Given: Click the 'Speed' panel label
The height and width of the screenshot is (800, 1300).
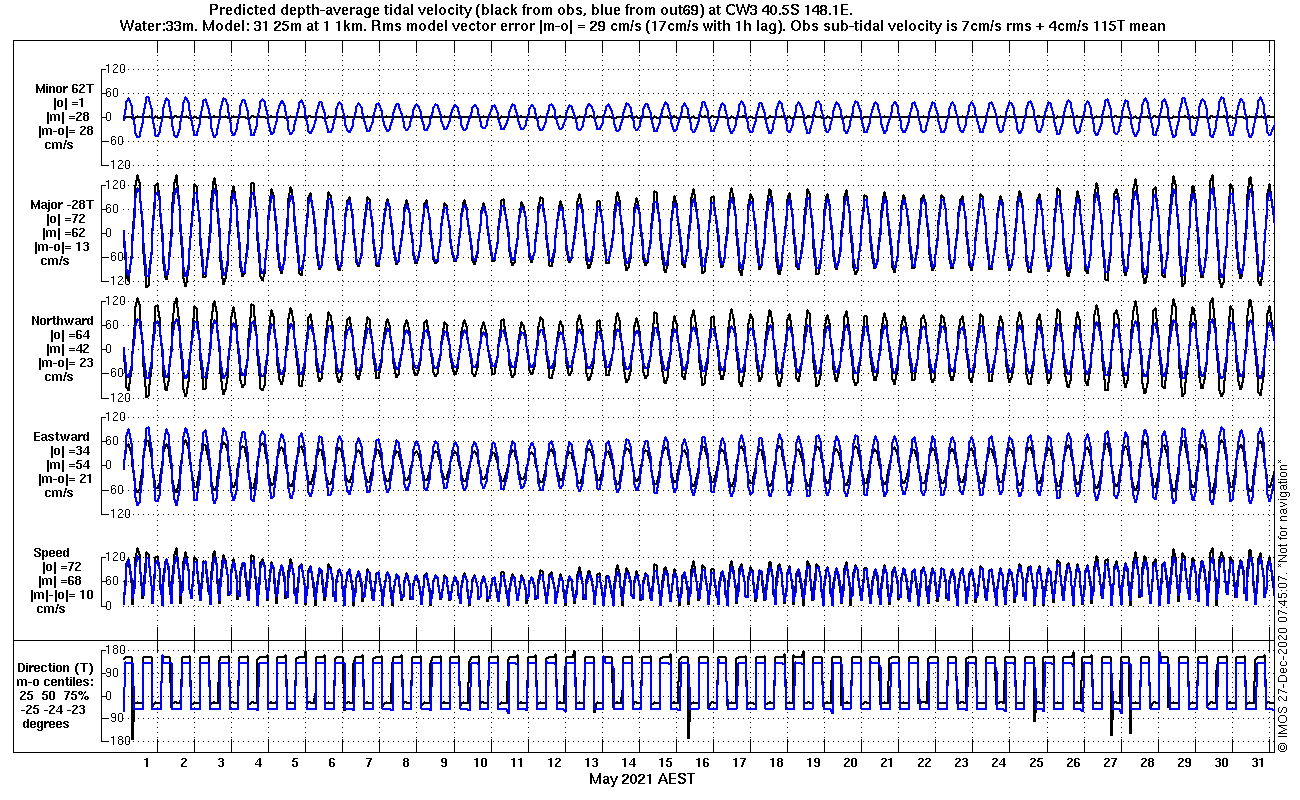Looking at the screenshot, I should (52, 553).
